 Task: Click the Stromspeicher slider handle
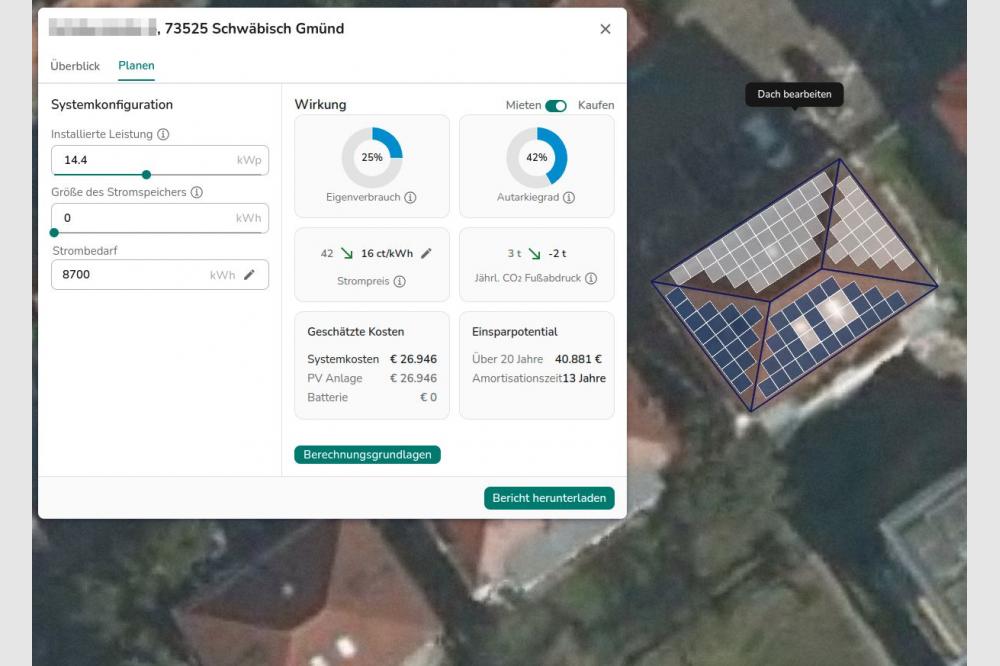pyautogui.click(x=55, y=231)
